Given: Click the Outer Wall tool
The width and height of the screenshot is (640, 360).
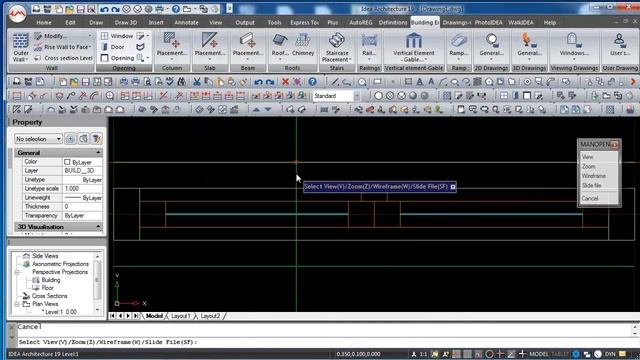Looking at the screenshot, I should pyautogui.click(x=20, y=47).
